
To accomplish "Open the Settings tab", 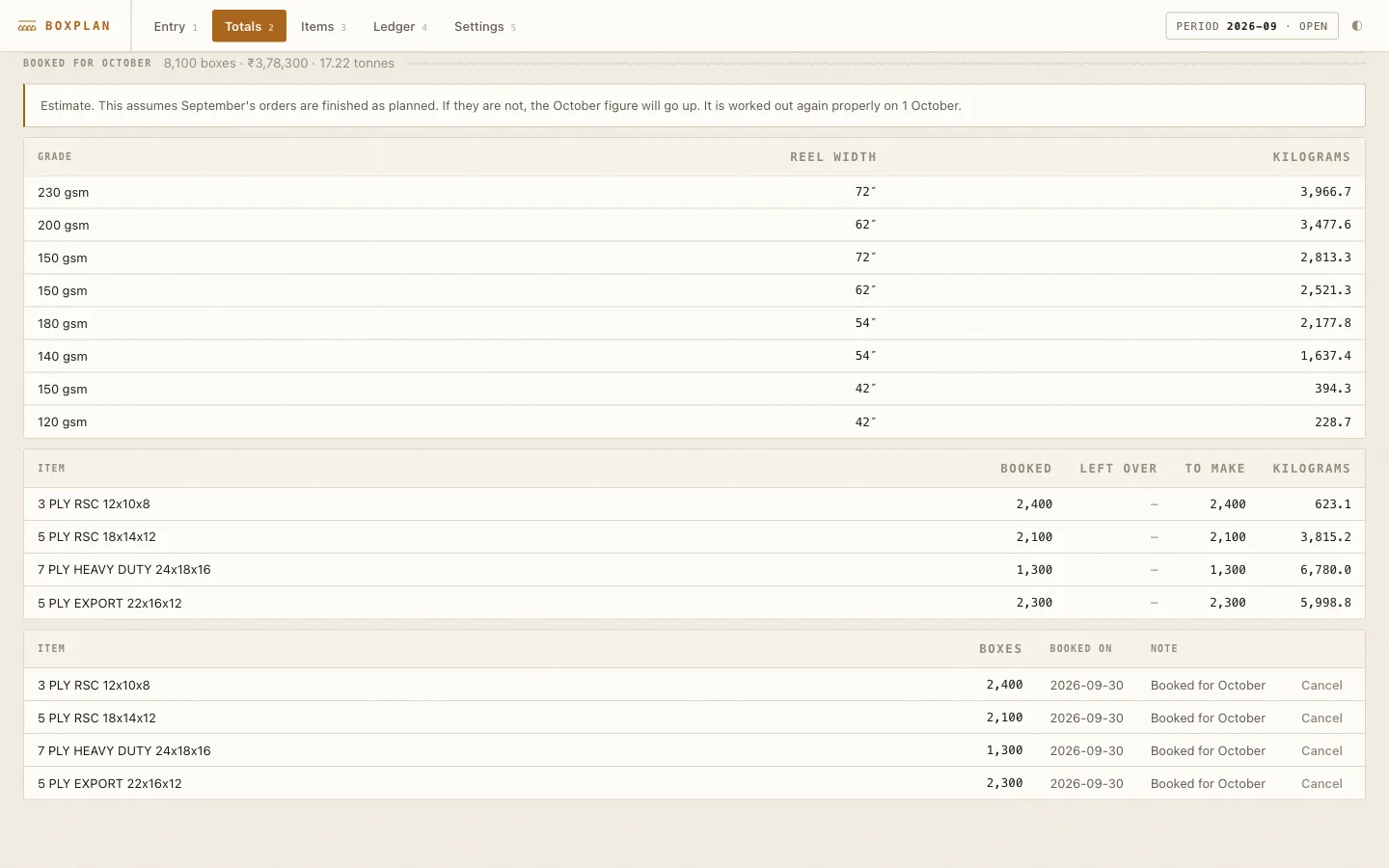I will [x=484, y=26].
